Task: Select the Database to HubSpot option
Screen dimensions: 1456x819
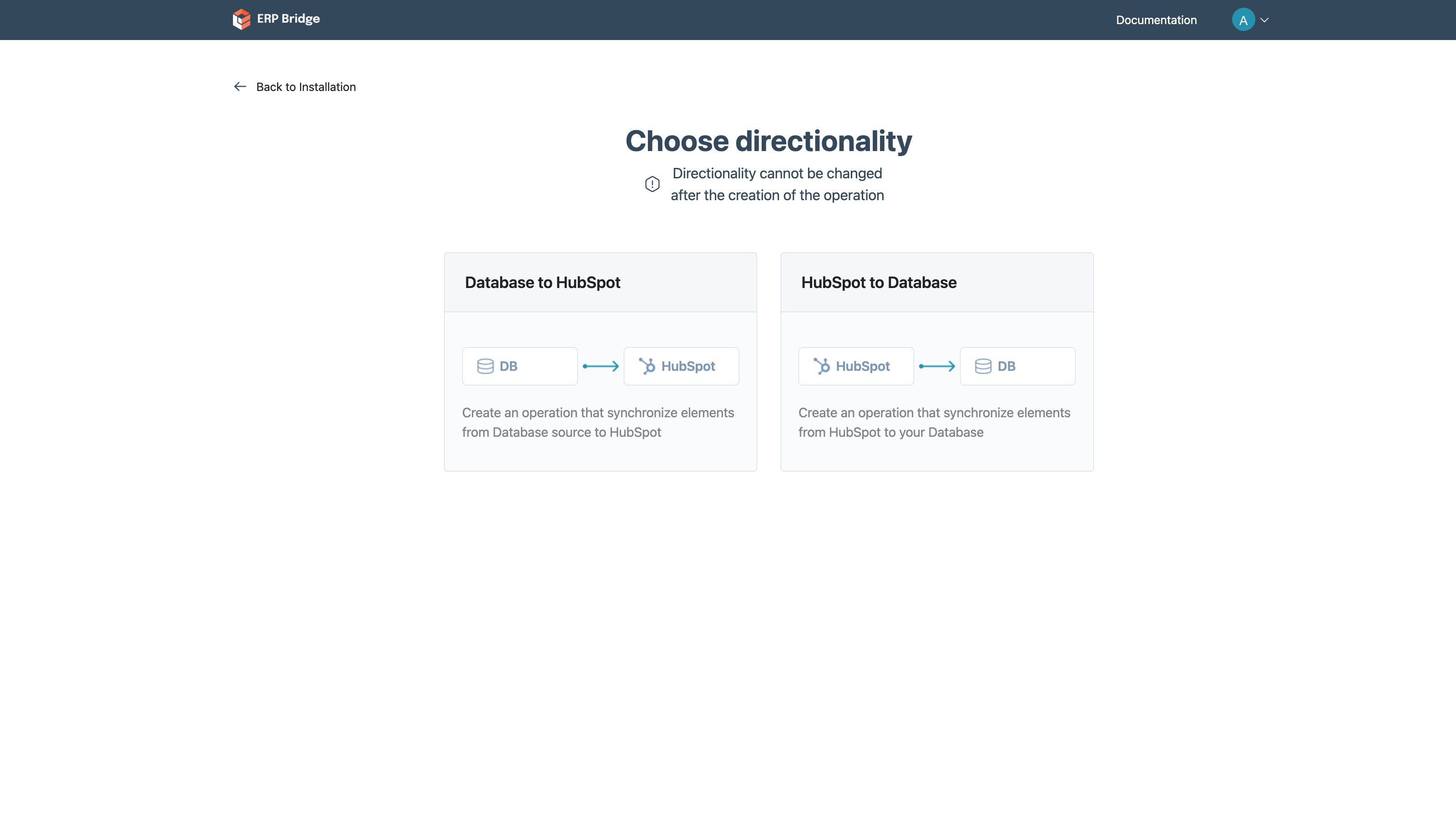Action: [600, 362]
